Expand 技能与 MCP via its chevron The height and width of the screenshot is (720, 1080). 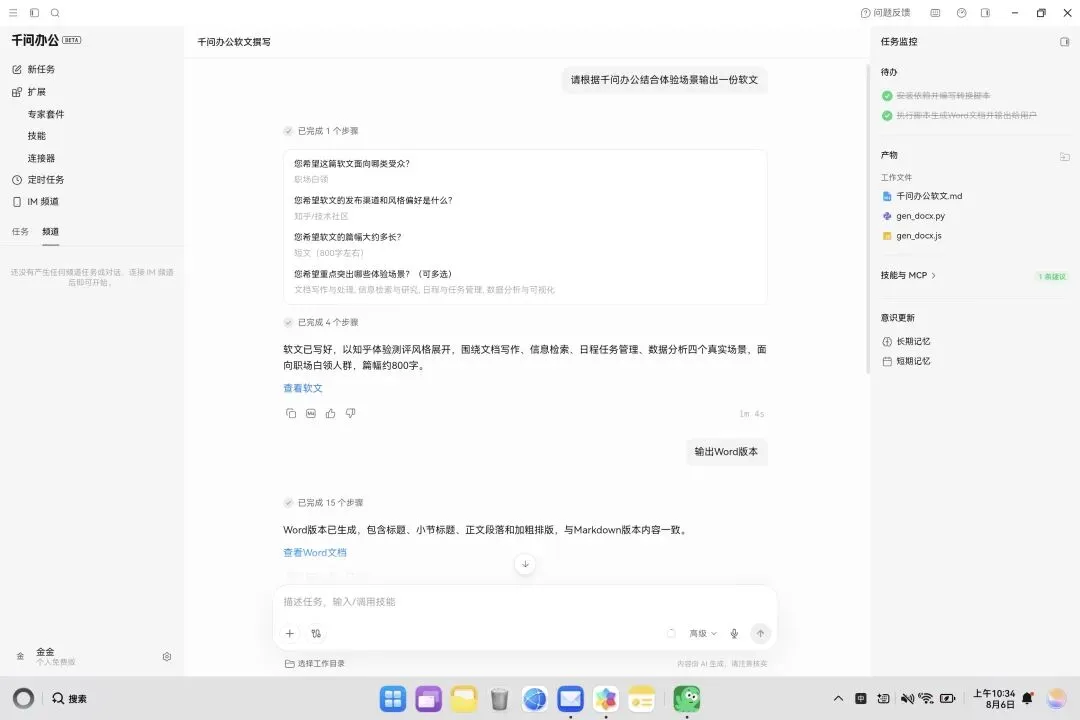coord(933,276)
